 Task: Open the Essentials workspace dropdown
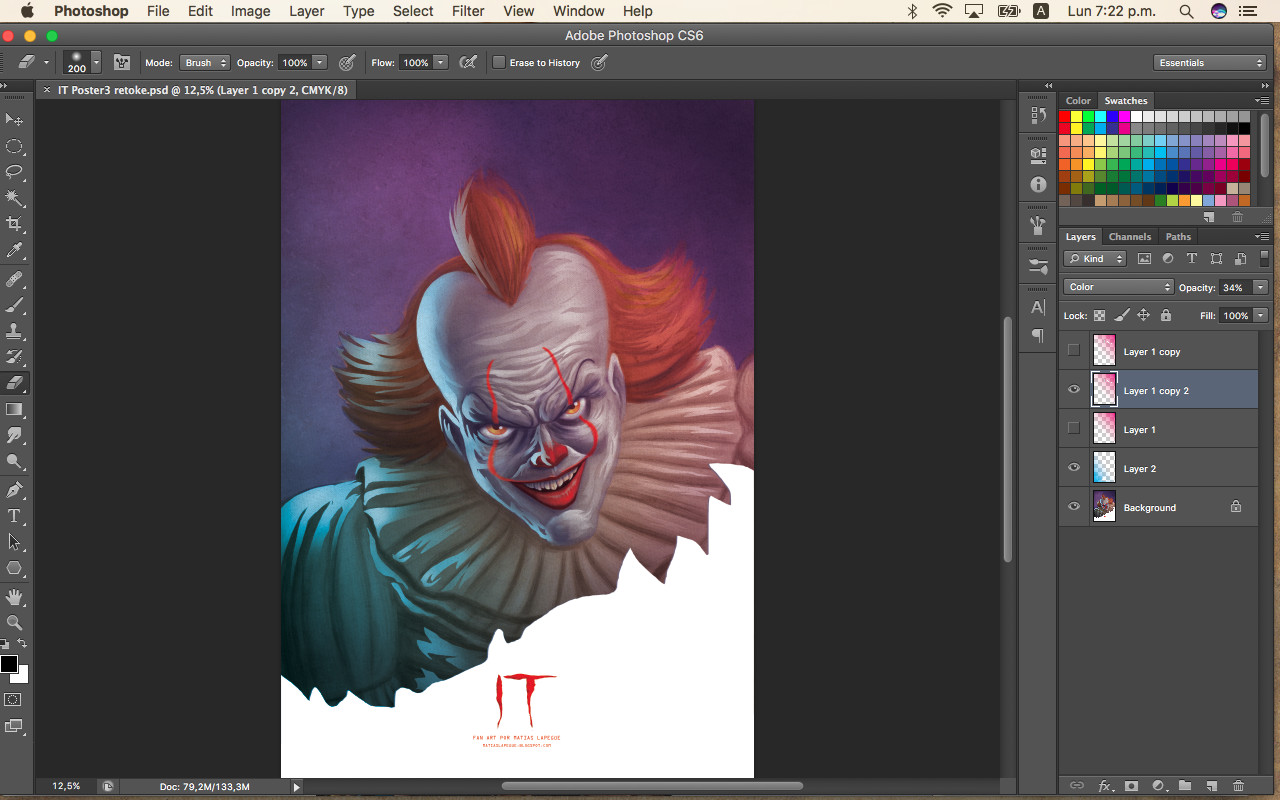coord(1210,63)
